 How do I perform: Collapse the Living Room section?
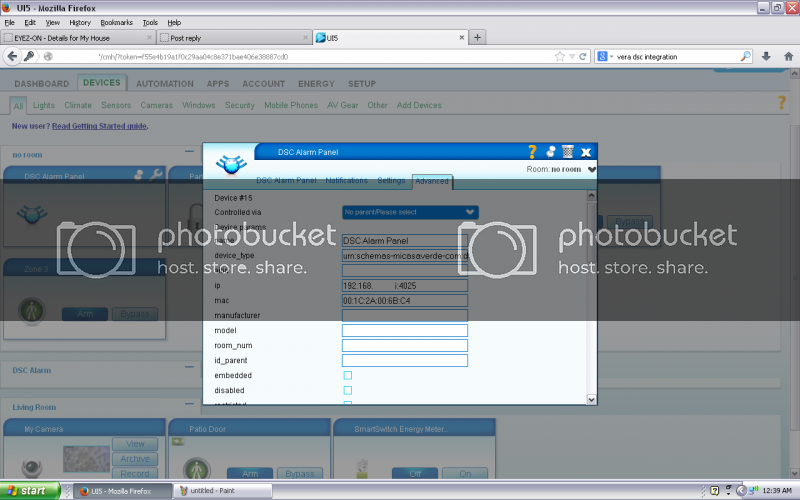click(189, 404)
